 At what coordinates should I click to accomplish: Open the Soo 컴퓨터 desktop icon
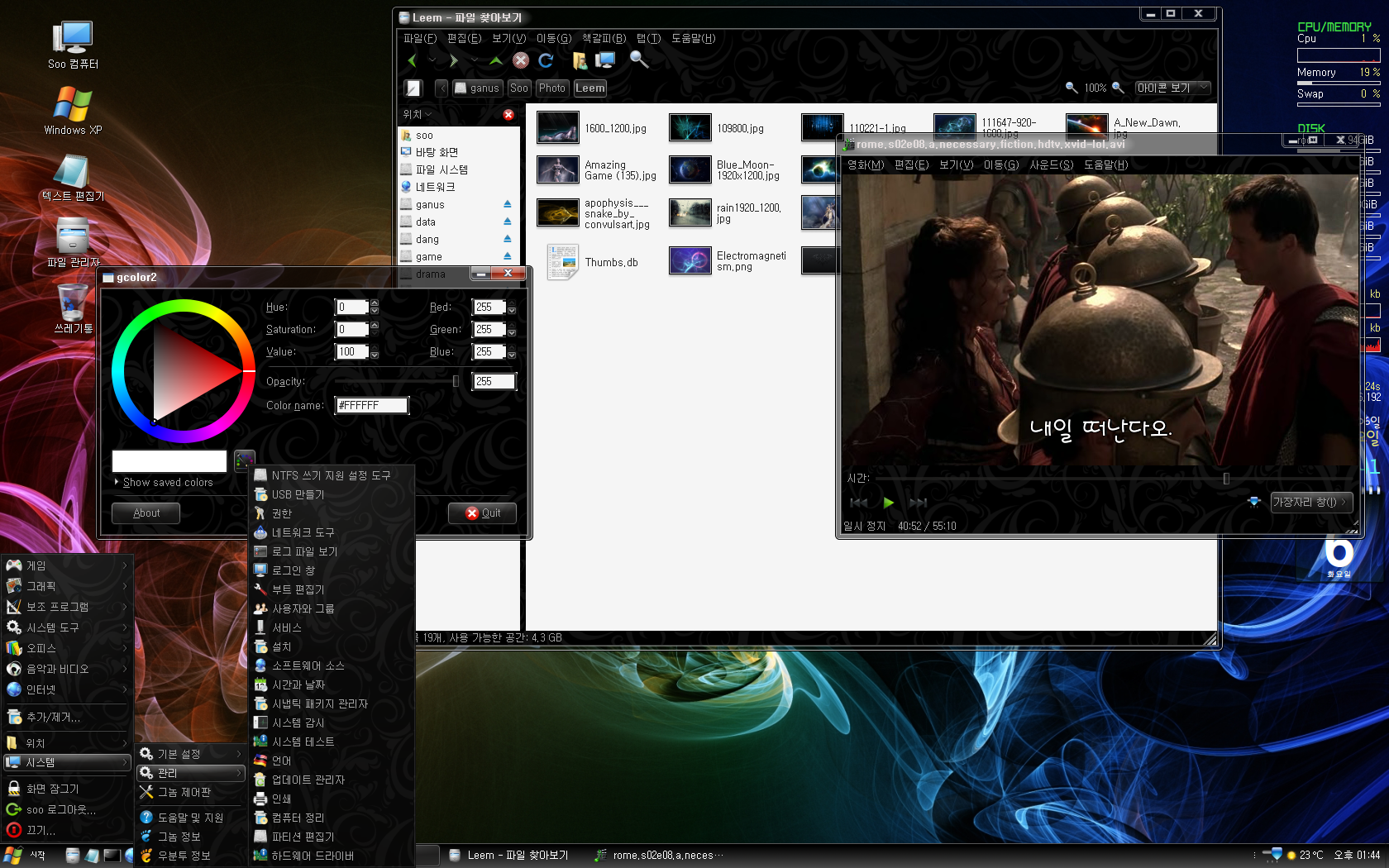(73, 45)
